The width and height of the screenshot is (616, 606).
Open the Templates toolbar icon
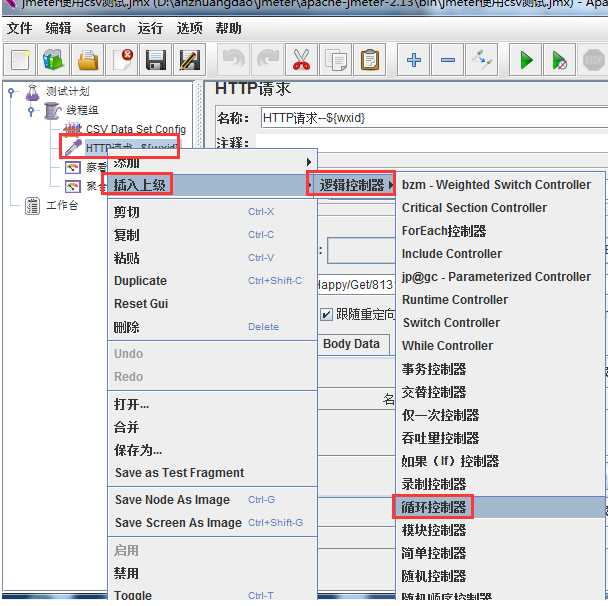pos(53,60)
